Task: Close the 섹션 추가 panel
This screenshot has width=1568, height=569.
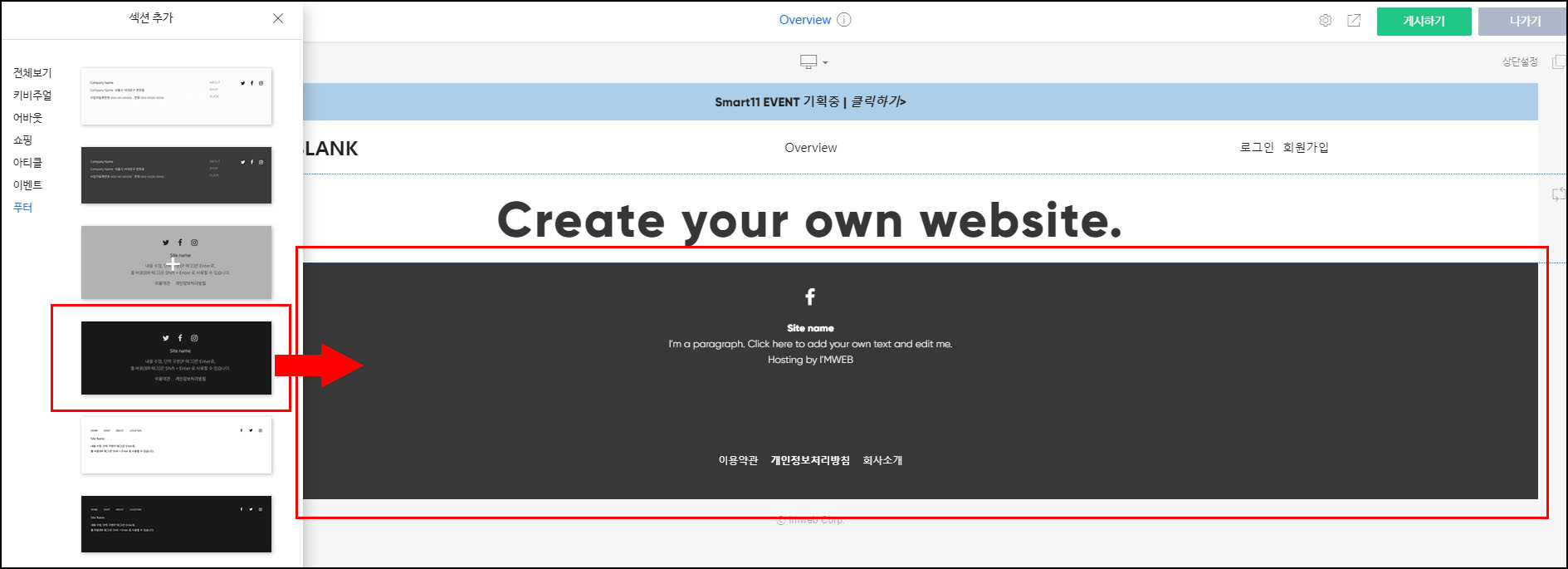Action: point(278,18)
